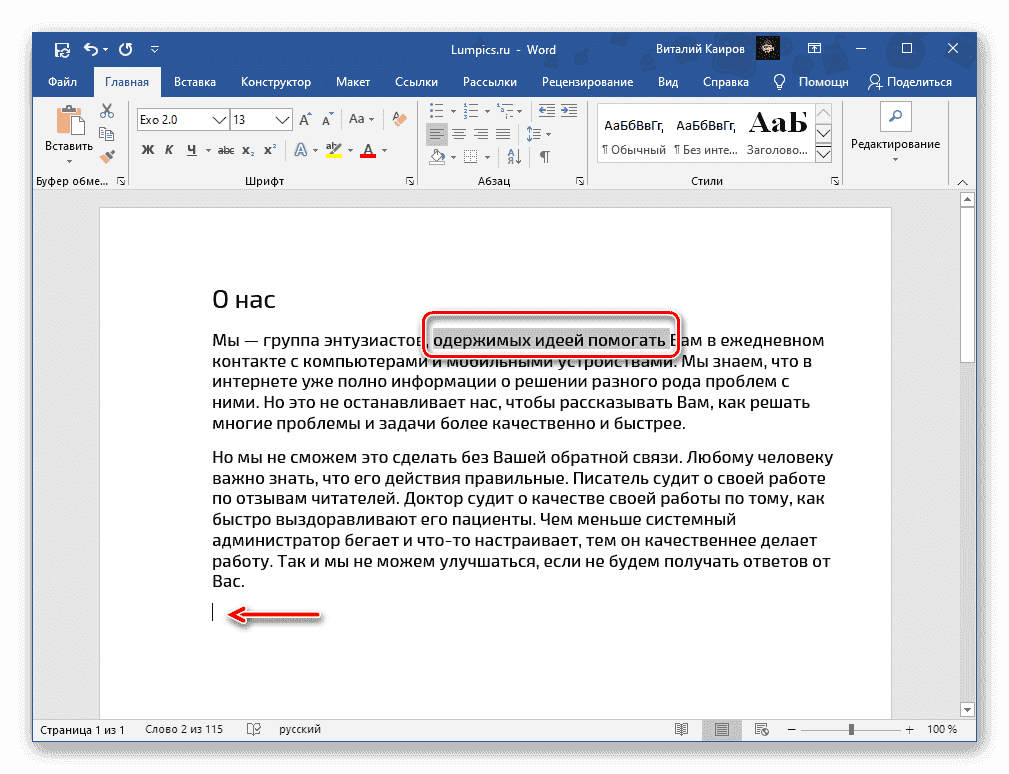Viewport: 1009px width, 774px height.
Task: Open the font size dropdown
Action: [x=283, y=119]
